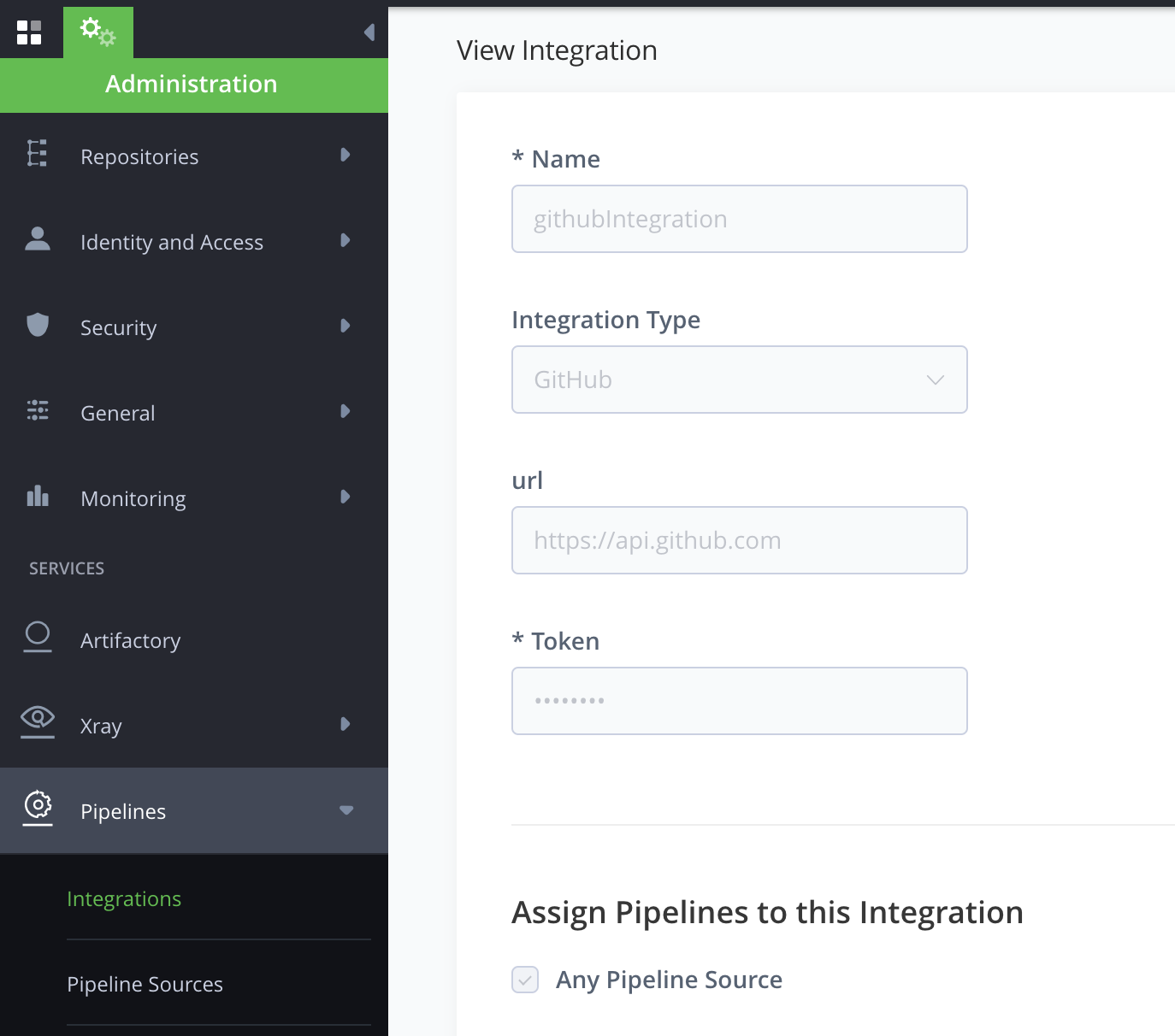This screenshot has height=1036, width=1175.
Task: Open Monitoring menu item
Action: pyautogui.click(x=194, y=497)
